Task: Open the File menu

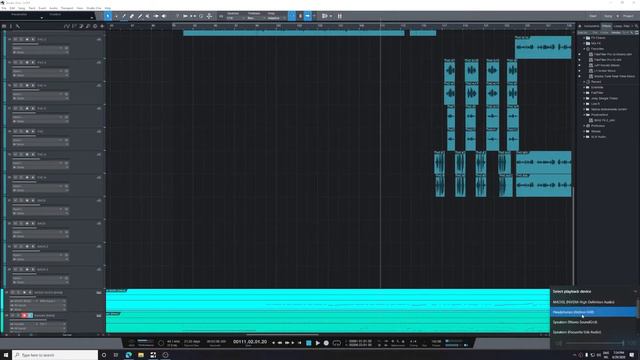Action: pos(4,8)
